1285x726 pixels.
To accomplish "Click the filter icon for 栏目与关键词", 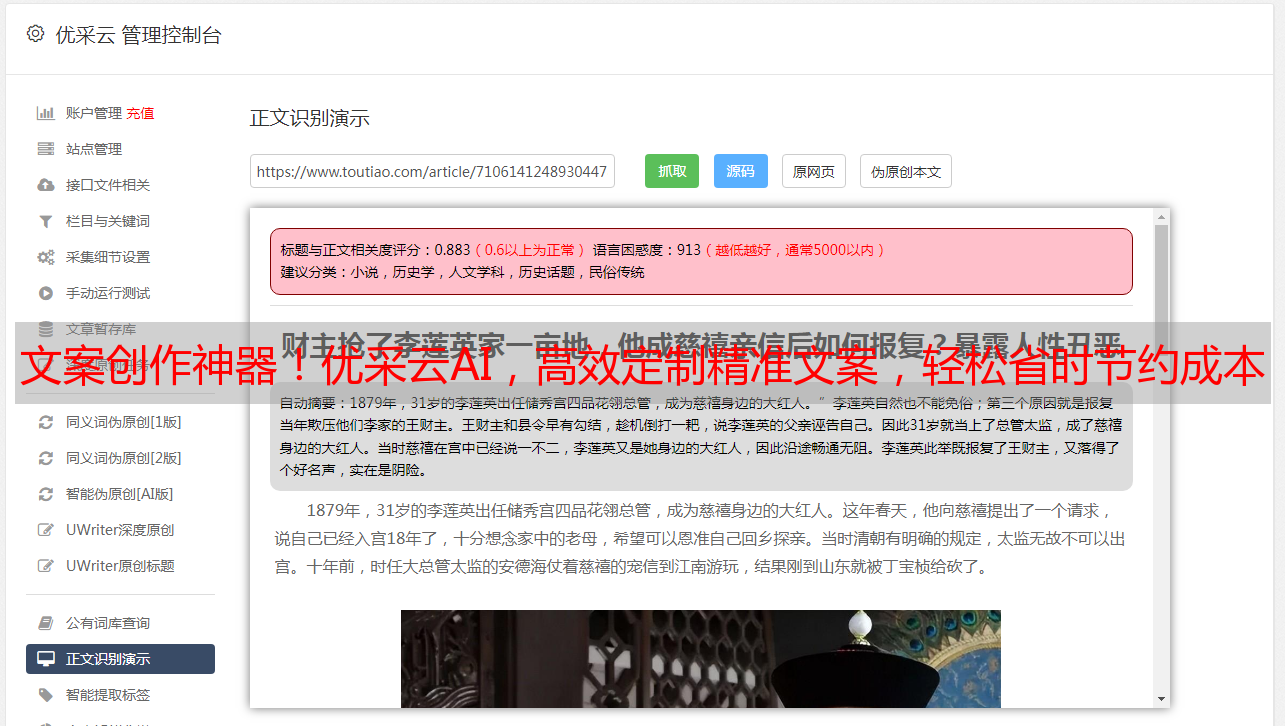I will point(46,221).
